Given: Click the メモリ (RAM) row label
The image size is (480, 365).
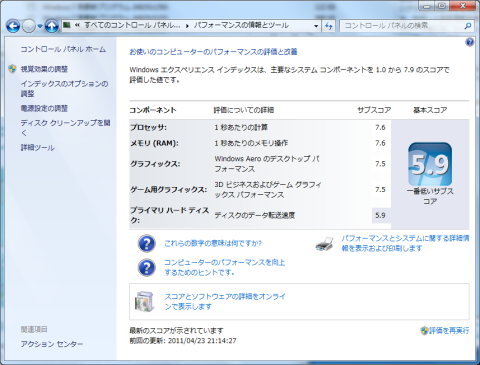Looking at the screenshot, I should pyautogui.click(x=154, y=143).
